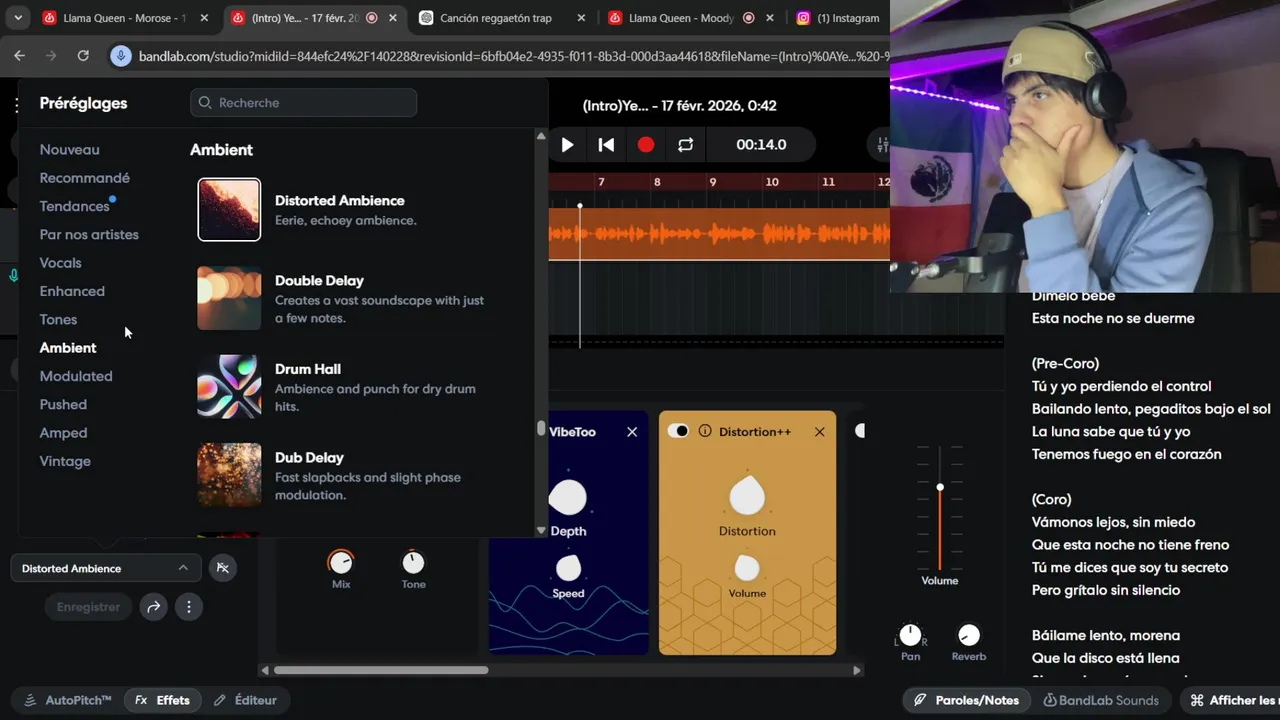This screenshot has width=1280, height=720.
Task: Open the preset three-dot options menu
Action: pos(189,607)
